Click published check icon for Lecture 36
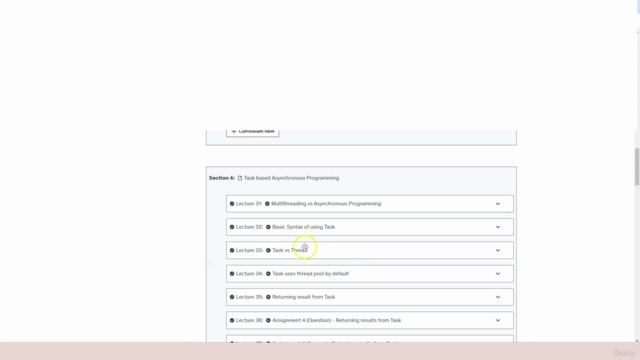 (232, 320)
